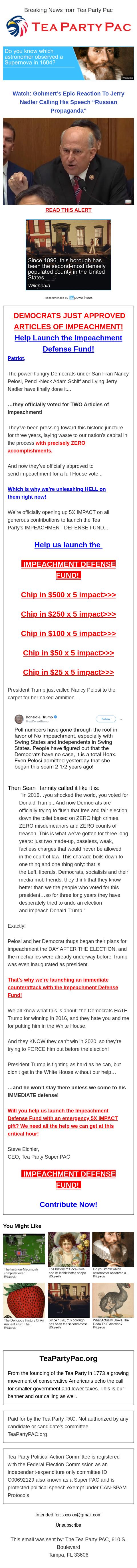This screenshot has height=1568, width=137.
Task: Open the Supernova 1604 astronomer ad banner
Action: click(x=68, y=63)
